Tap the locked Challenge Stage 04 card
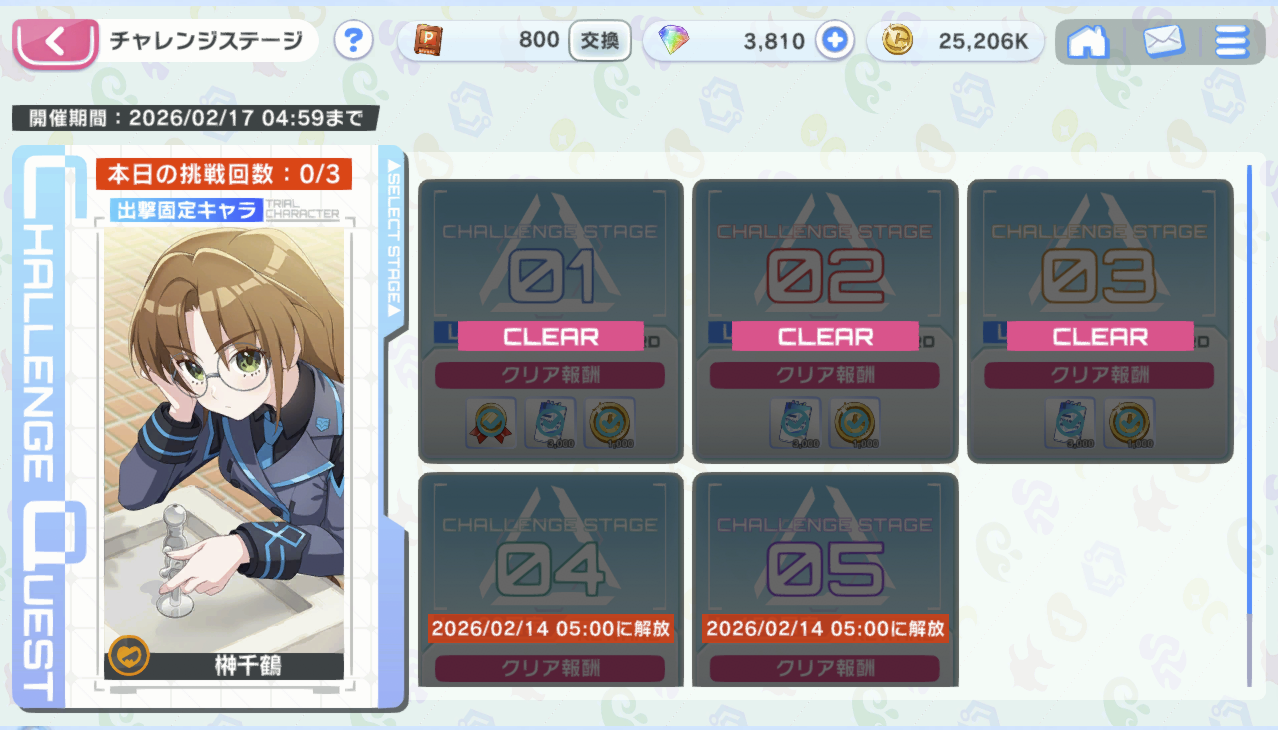Viewport: 1278px width, 730px height. tap(551, 580)
